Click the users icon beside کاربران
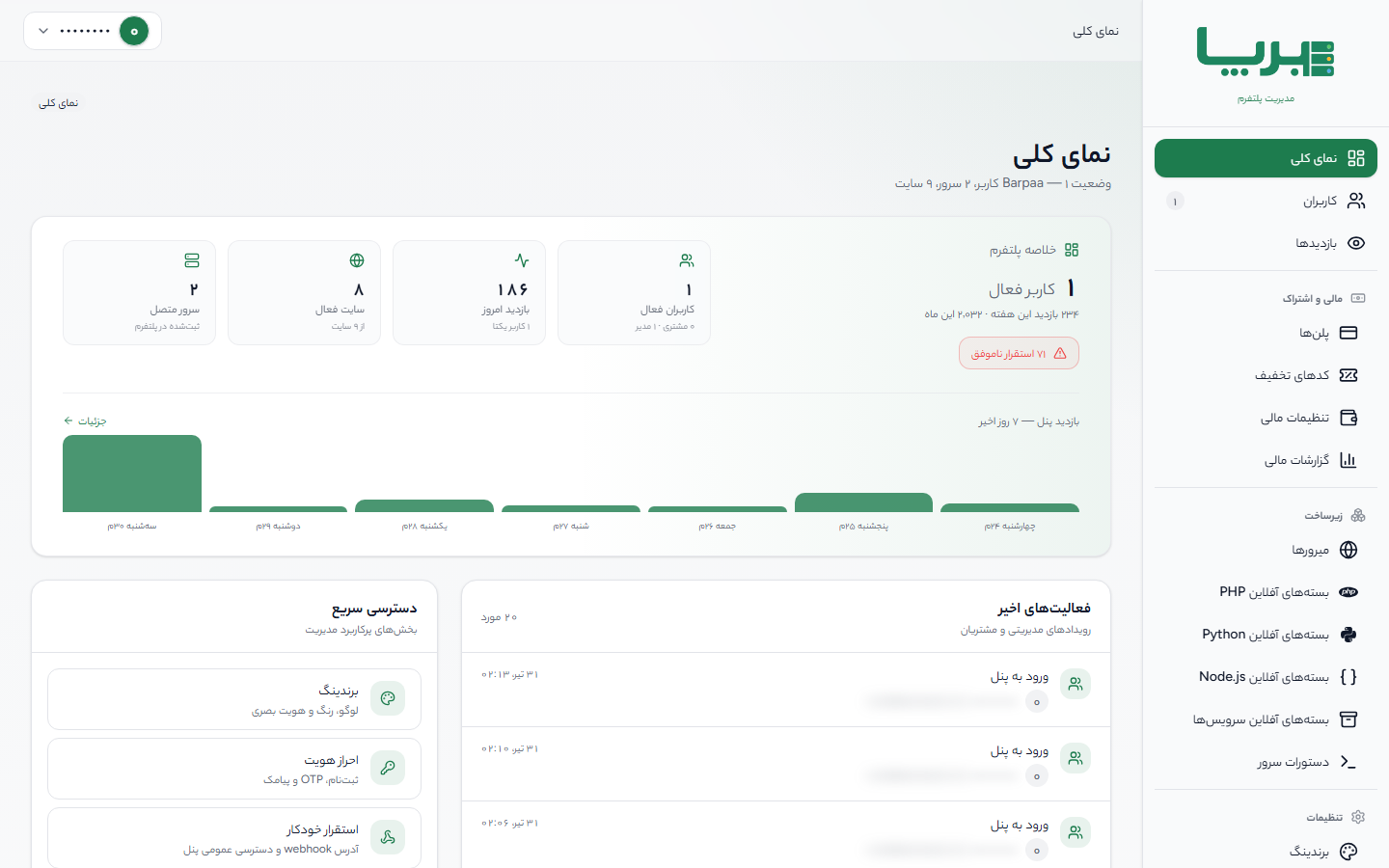 tap(1356, 201)
